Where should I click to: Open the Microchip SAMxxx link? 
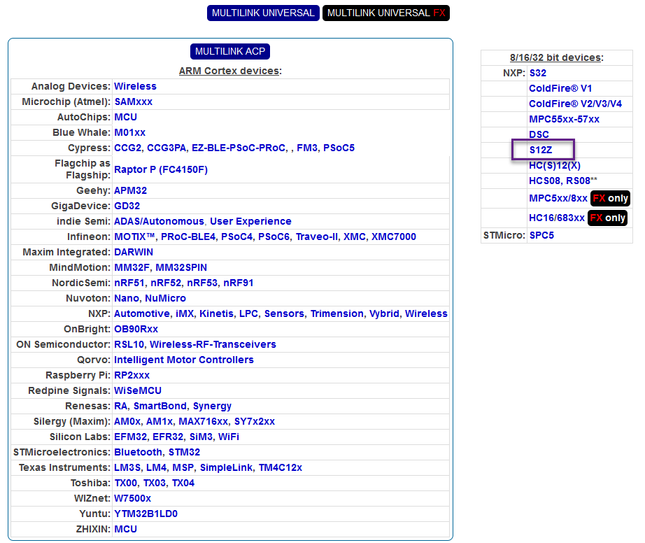(133, 102)
